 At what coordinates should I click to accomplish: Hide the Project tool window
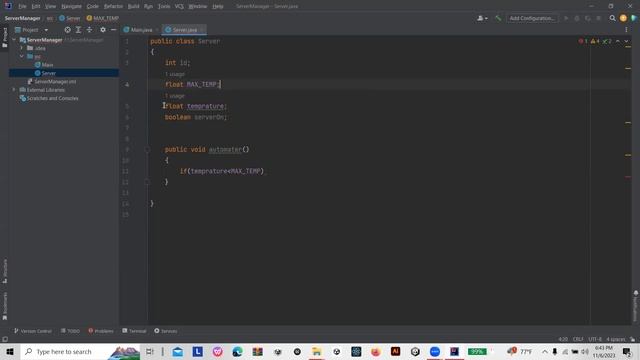click(x=113, y=30)
